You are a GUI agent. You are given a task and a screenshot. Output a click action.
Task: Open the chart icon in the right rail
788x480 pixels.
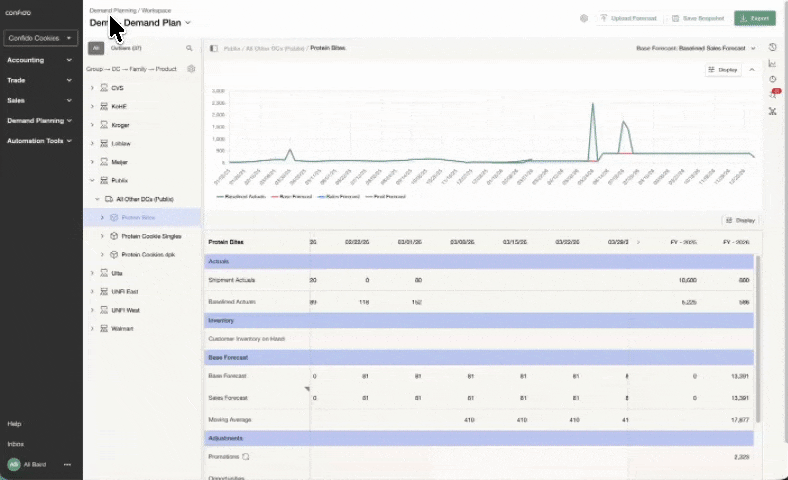pyautogui.click(x=773, y=63)
